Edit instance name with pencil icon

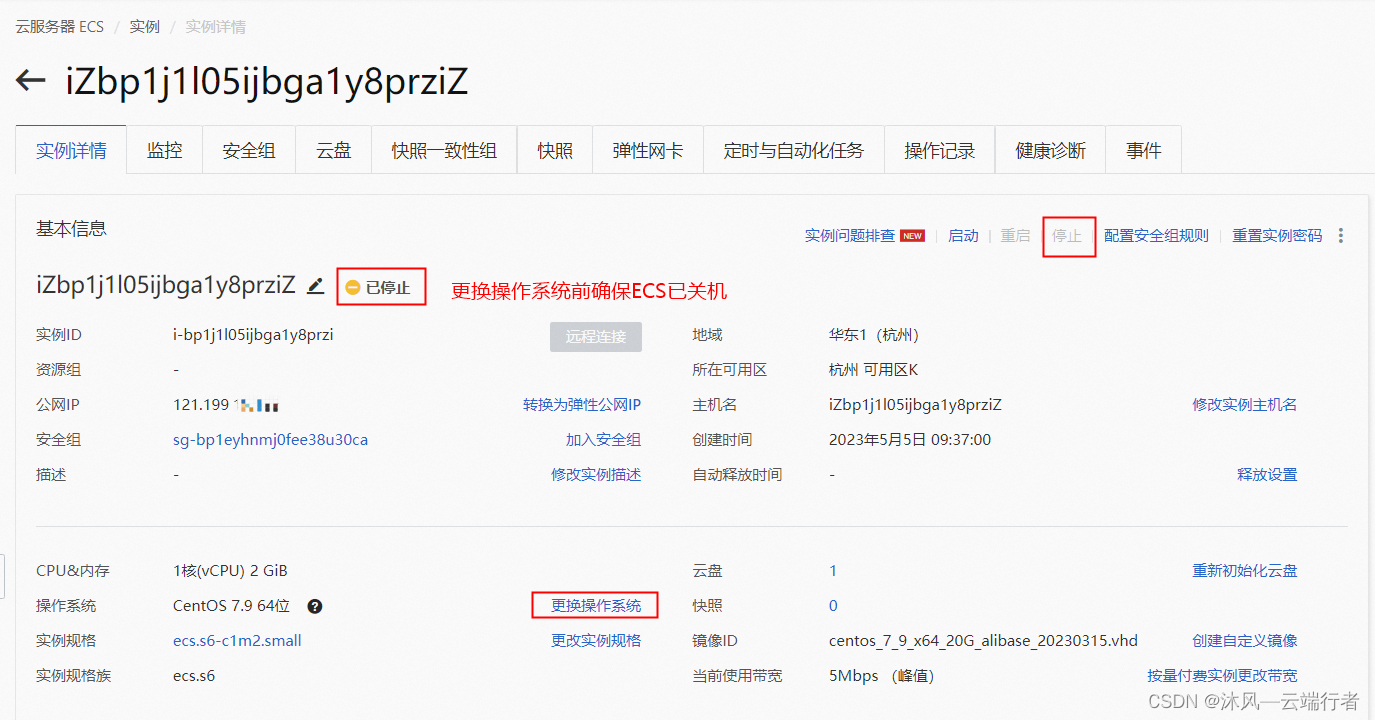[x=316, y=287]
